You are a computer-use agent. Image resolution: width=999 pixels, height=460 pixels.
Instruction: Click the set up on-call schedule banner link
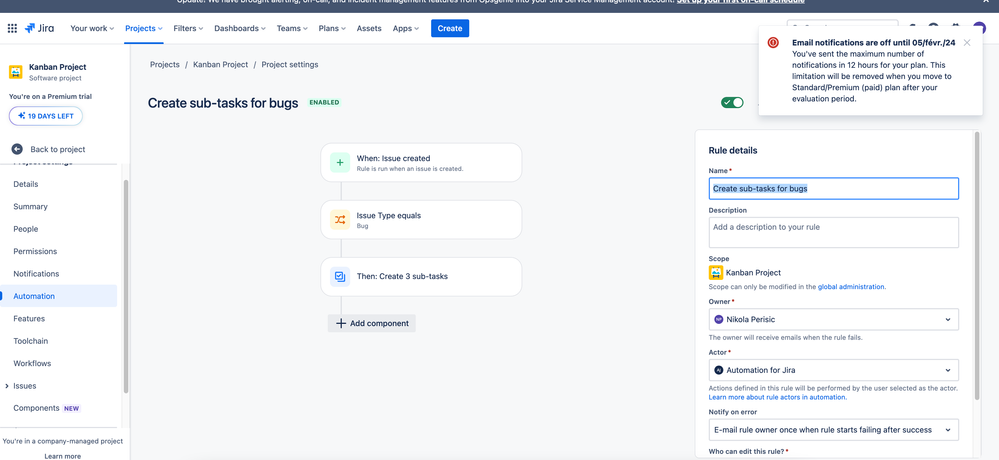click(x=740, y=2)
